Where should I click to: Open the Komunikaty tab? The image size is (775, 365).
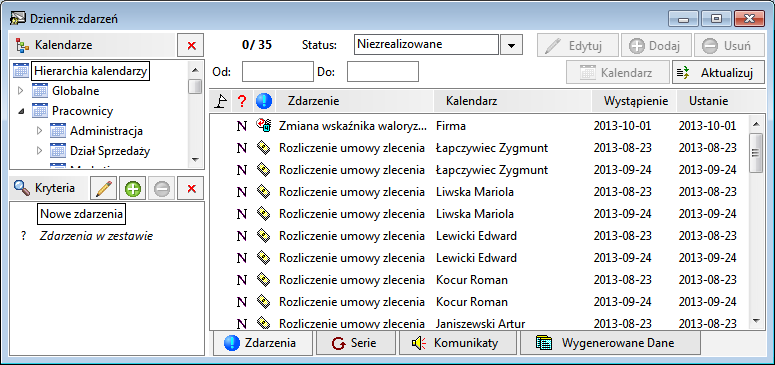tap(458, 343)
